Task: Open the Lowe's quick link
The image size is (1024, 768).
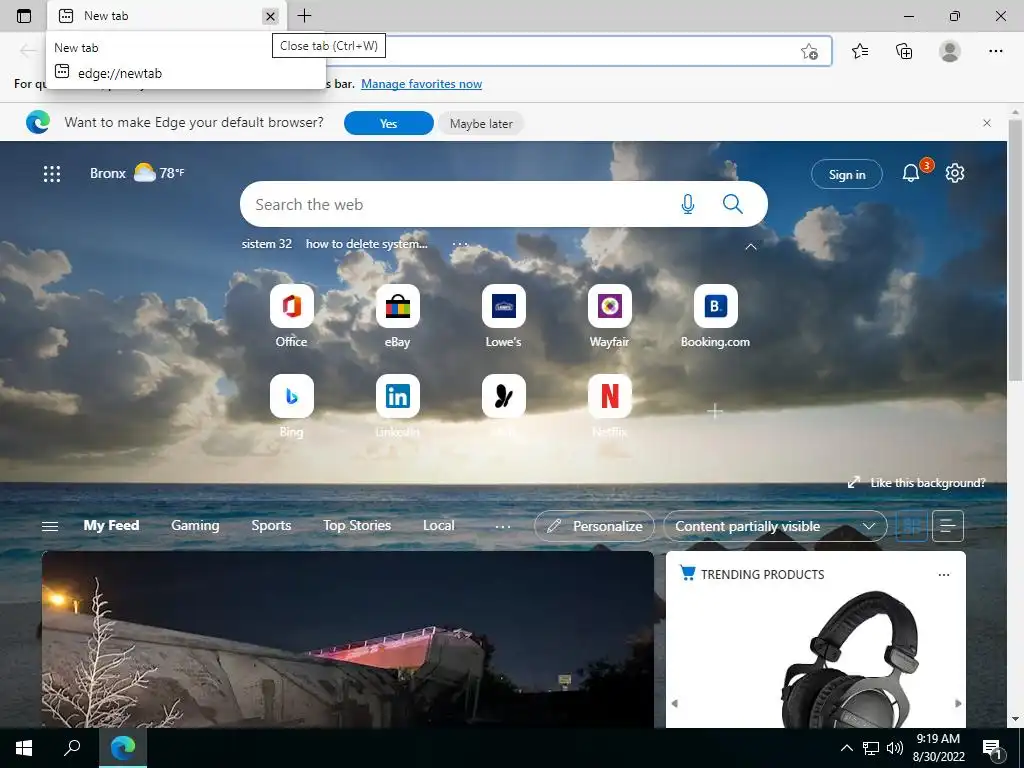Action: (x=504, y=317)
